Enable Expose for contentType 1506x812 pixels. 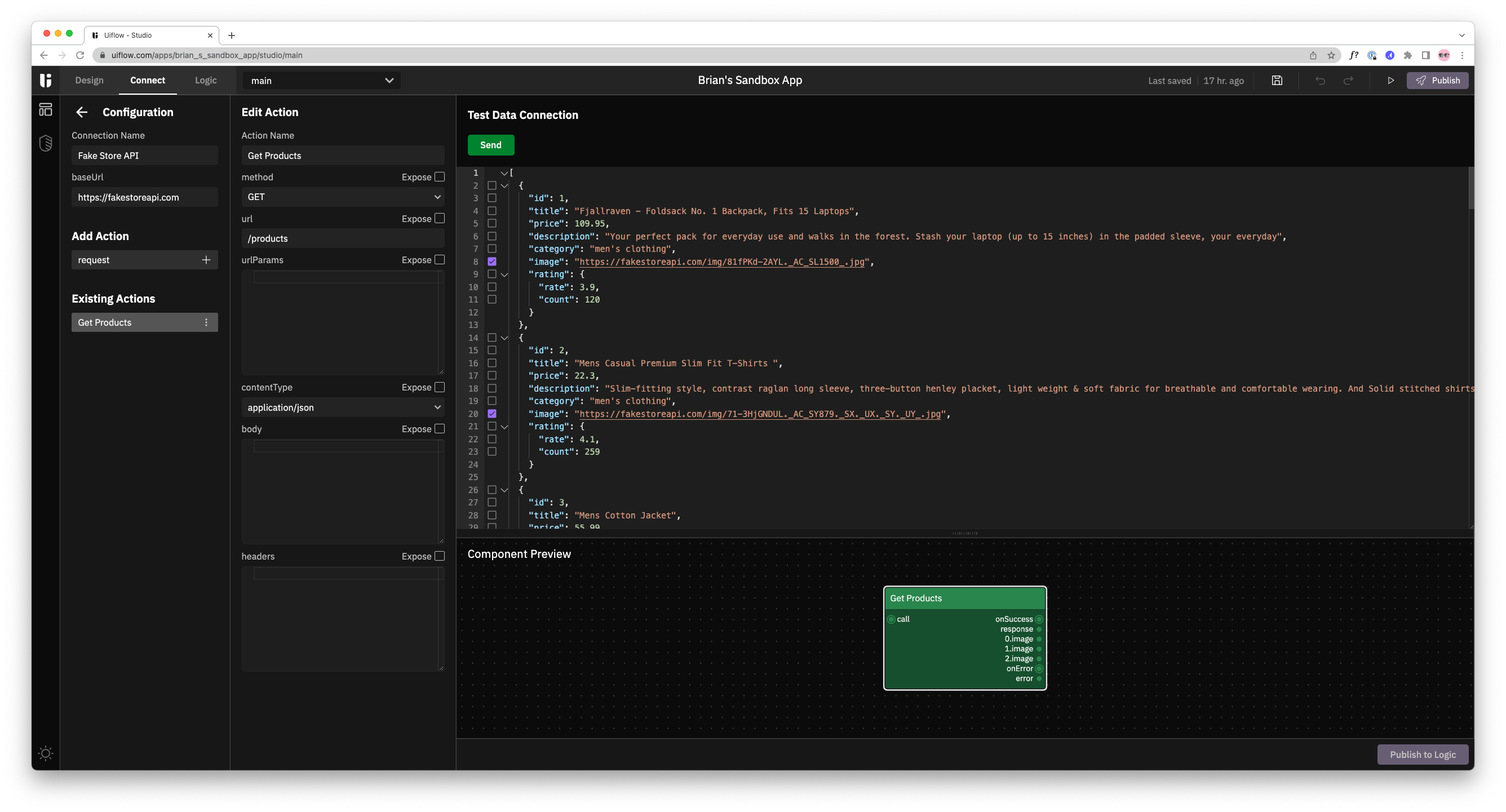coord(440,387)
